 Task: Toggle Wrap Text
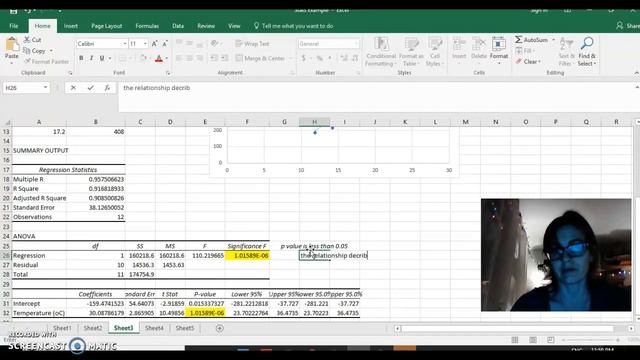pyautogui.click(x=252, y=44)
